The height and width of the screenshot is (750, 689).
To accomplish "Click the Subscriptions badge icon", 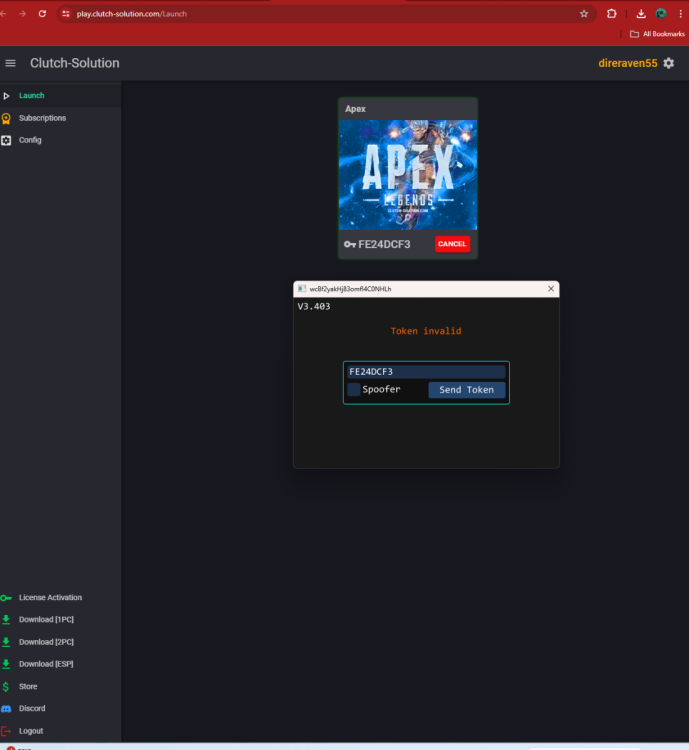I will [7, 118].
